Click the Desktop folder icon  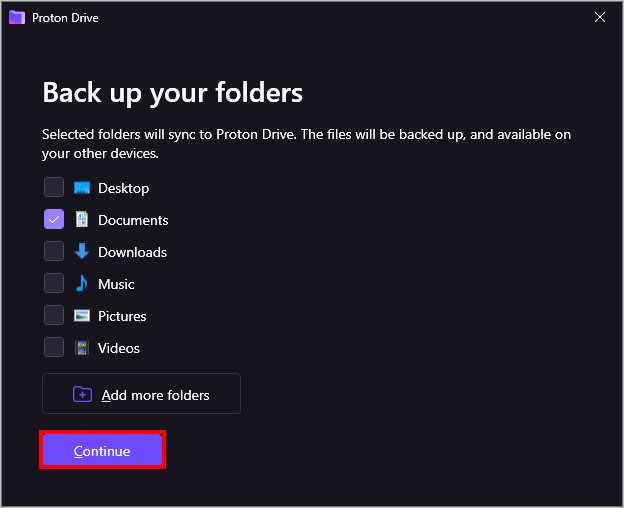tap(82, 188)
